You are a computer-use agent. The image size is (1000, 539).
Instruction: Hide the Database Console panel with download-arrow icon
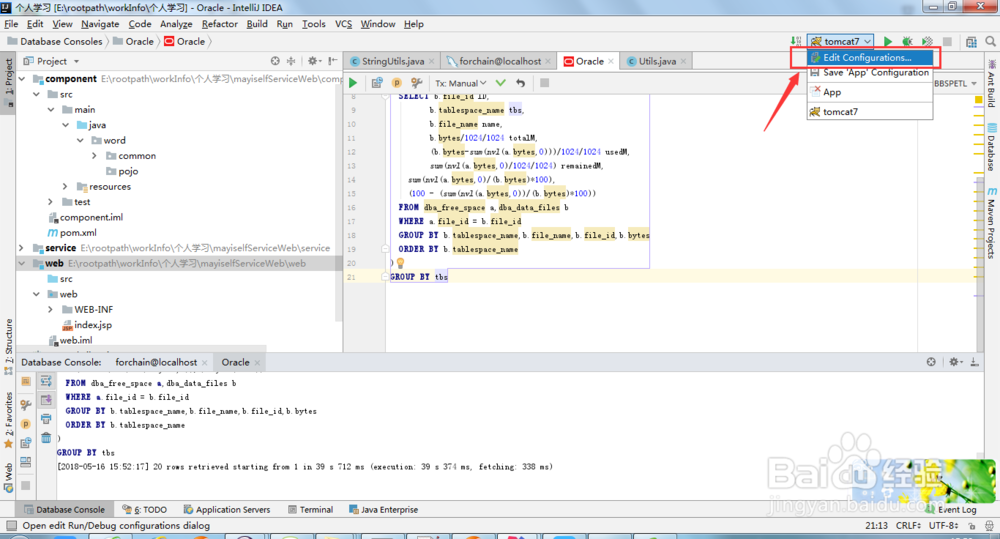click(x=974, y=362)
